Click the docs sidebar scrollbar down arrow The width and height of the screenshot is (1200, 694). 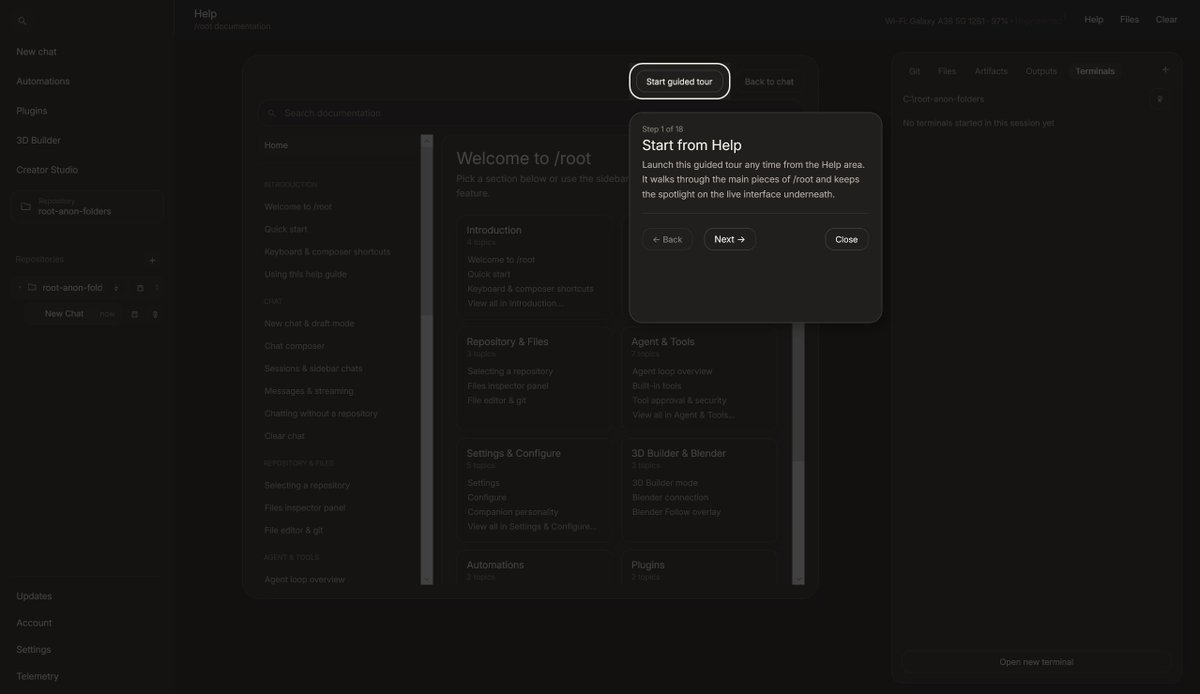point(427,579)
